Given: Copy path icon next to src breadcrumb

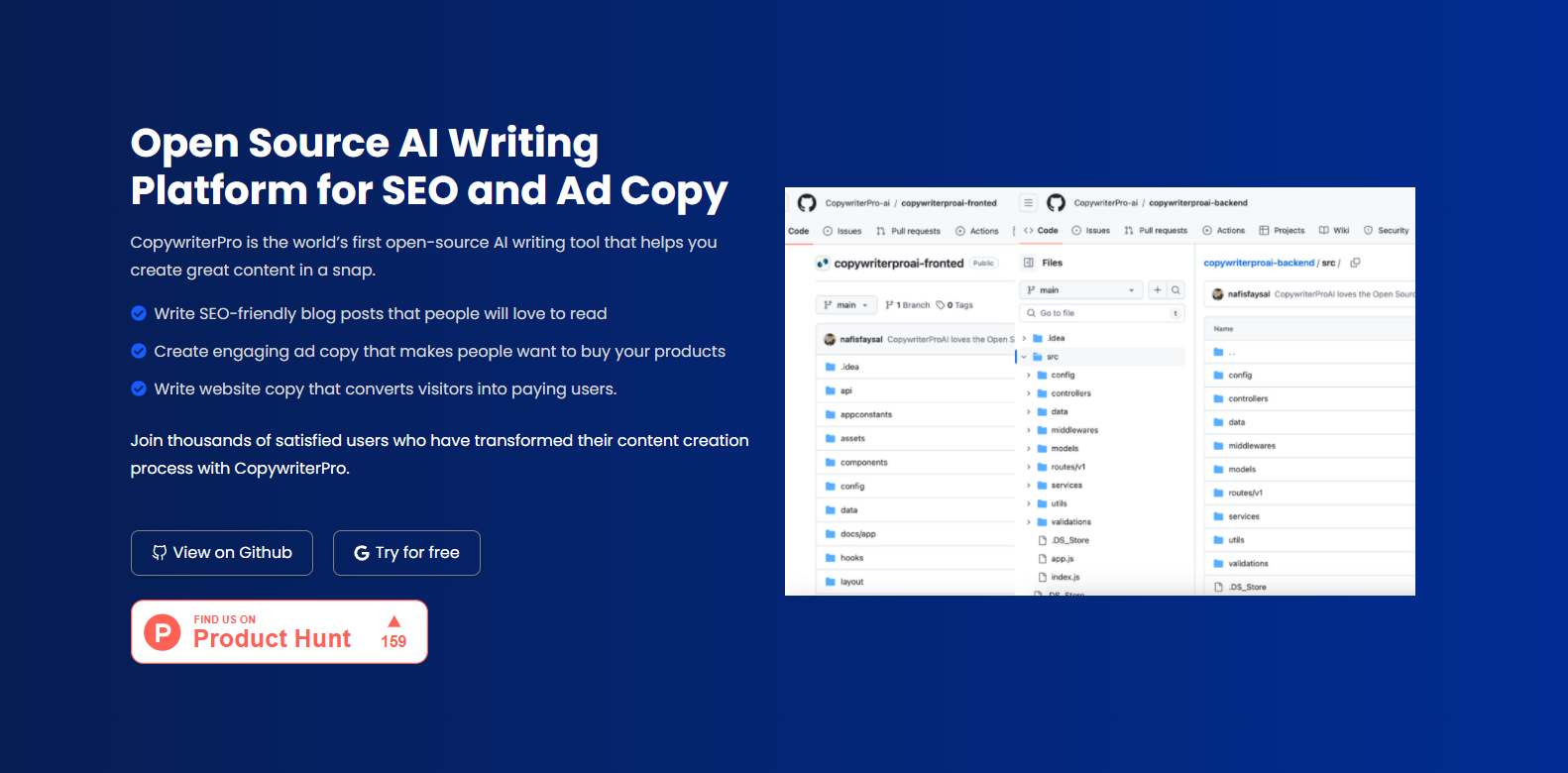Looking at the screenshot, I should click(1355, 263).
